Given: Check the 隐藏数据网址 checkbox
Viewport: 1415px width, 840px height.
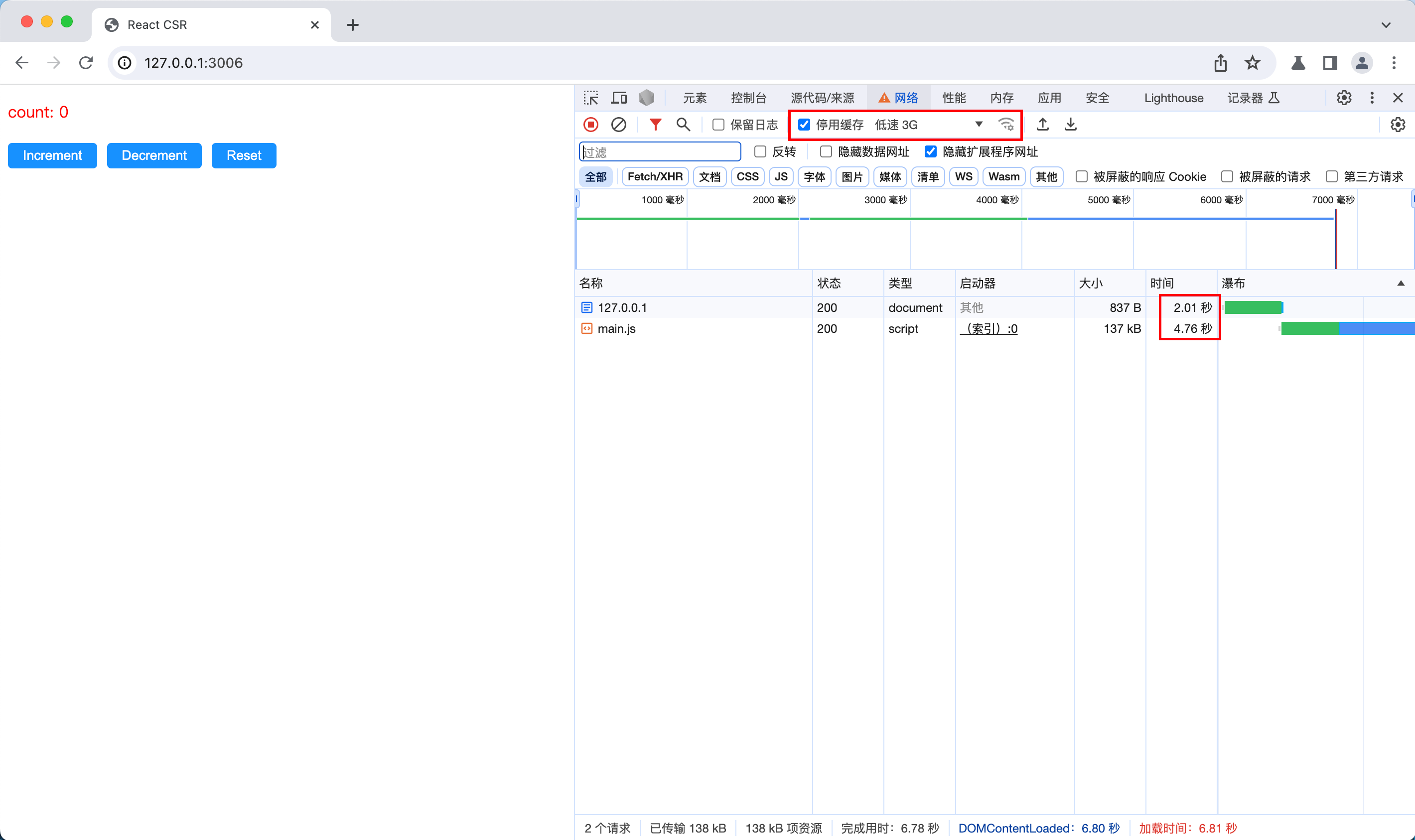Looking at the screenshot, I should (826, 151).
